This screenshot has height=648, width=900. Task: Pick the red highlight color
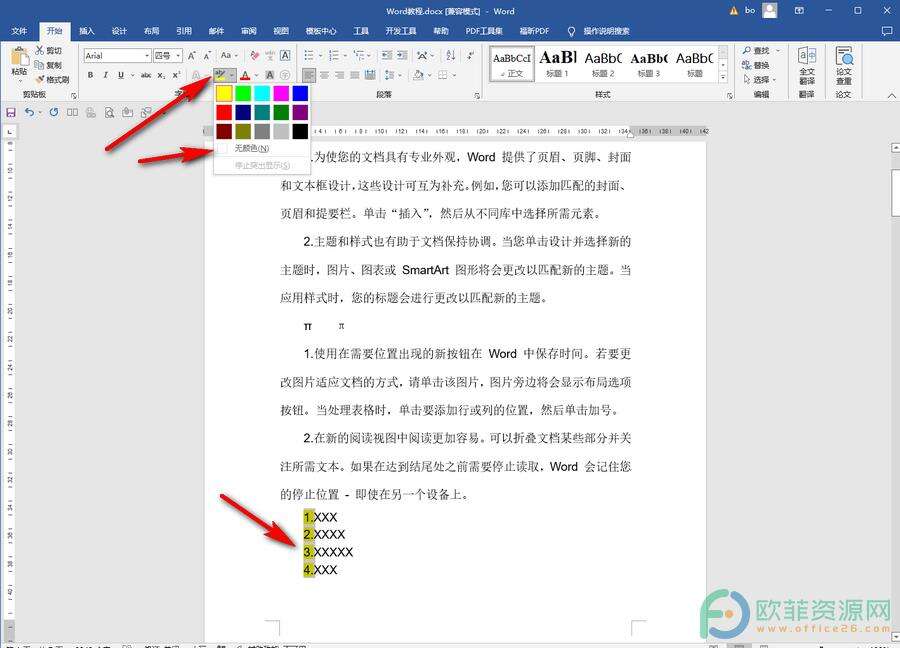point(224,112)
